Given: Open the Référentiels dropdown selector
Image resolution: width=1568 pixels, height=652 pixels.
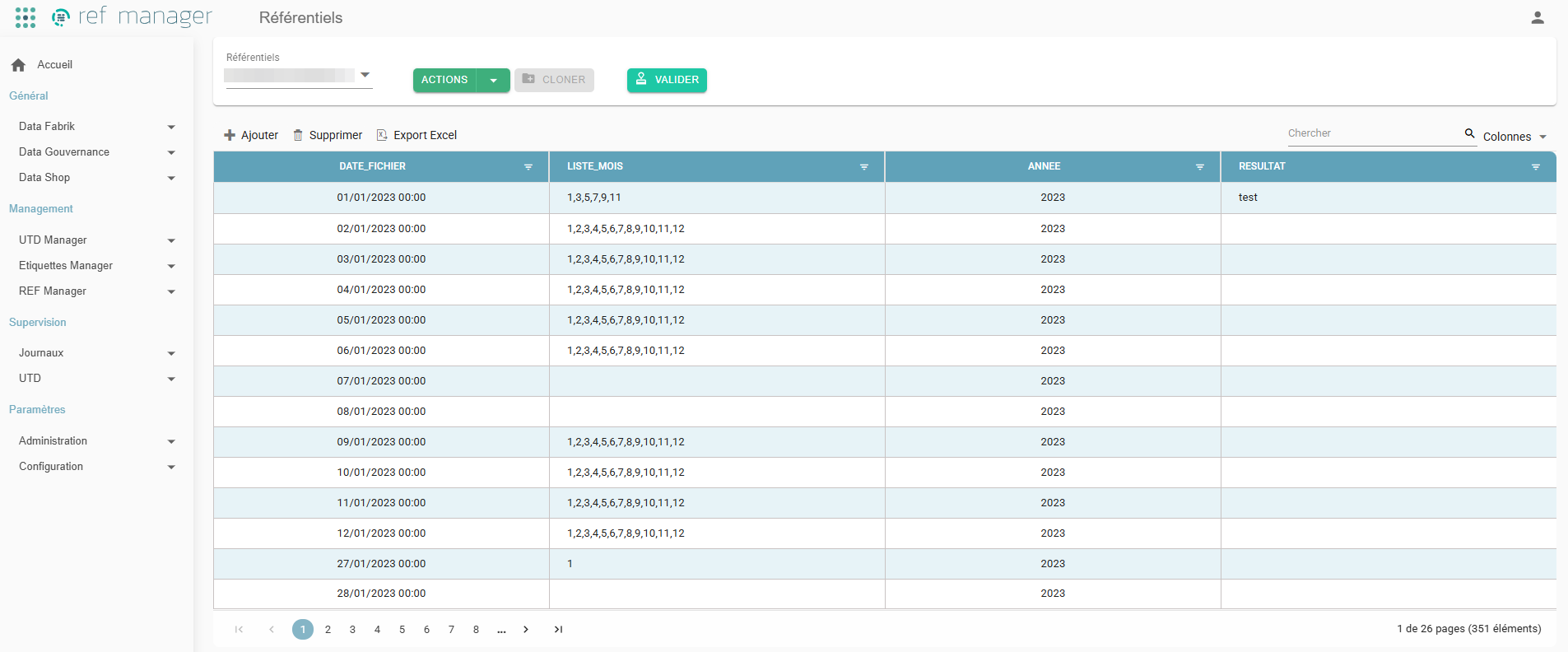Looking at the screenshot, I should point(299,76).
